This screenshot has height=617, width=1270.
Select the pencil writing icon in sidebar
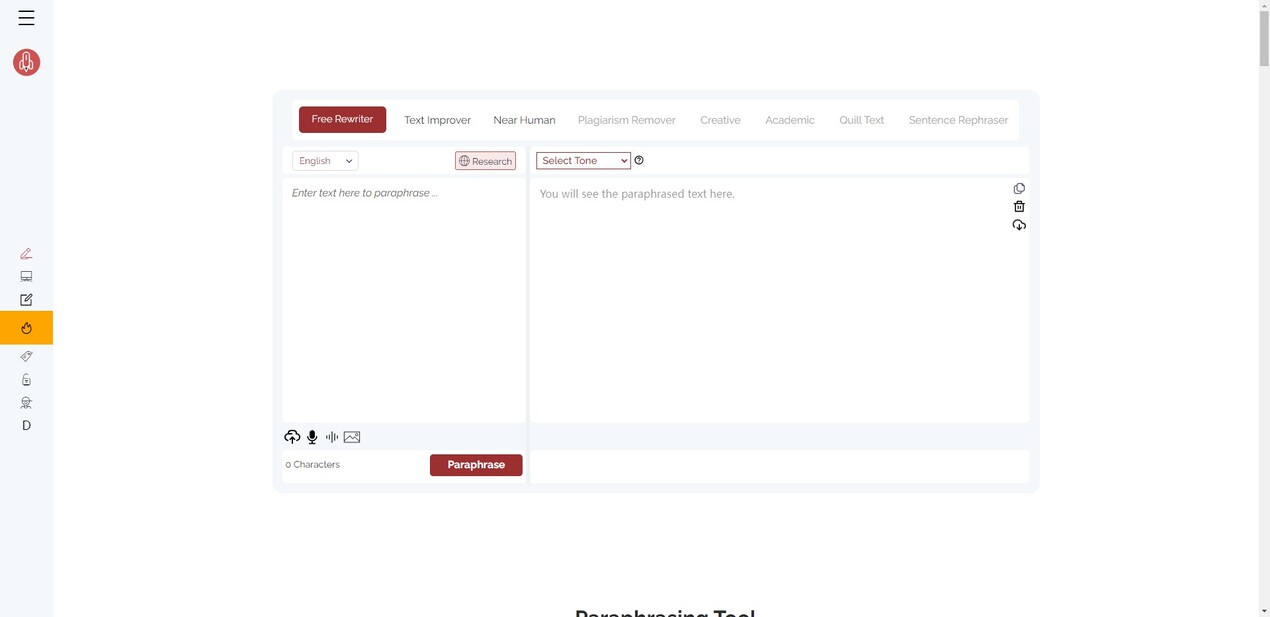(26, 253)
